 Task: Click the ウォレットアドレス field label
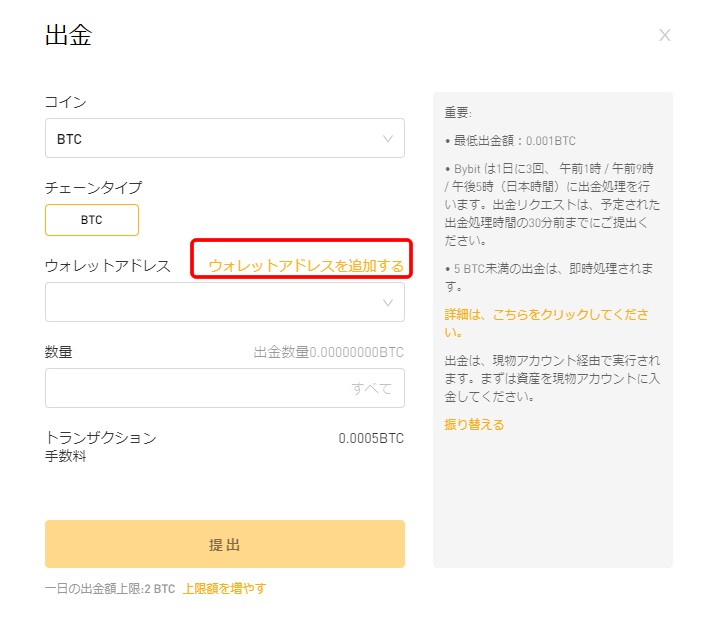pos(107,266)
